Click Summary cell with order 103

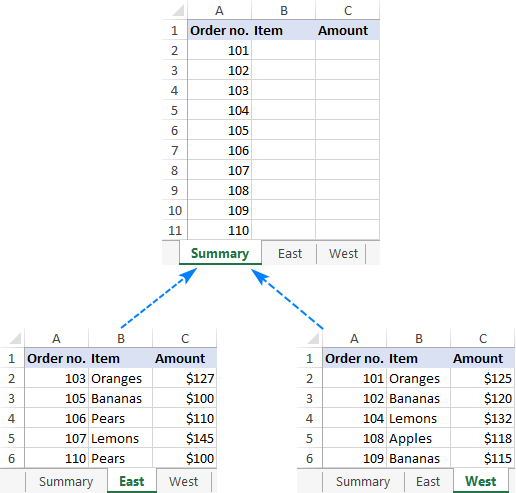point(220,90)
